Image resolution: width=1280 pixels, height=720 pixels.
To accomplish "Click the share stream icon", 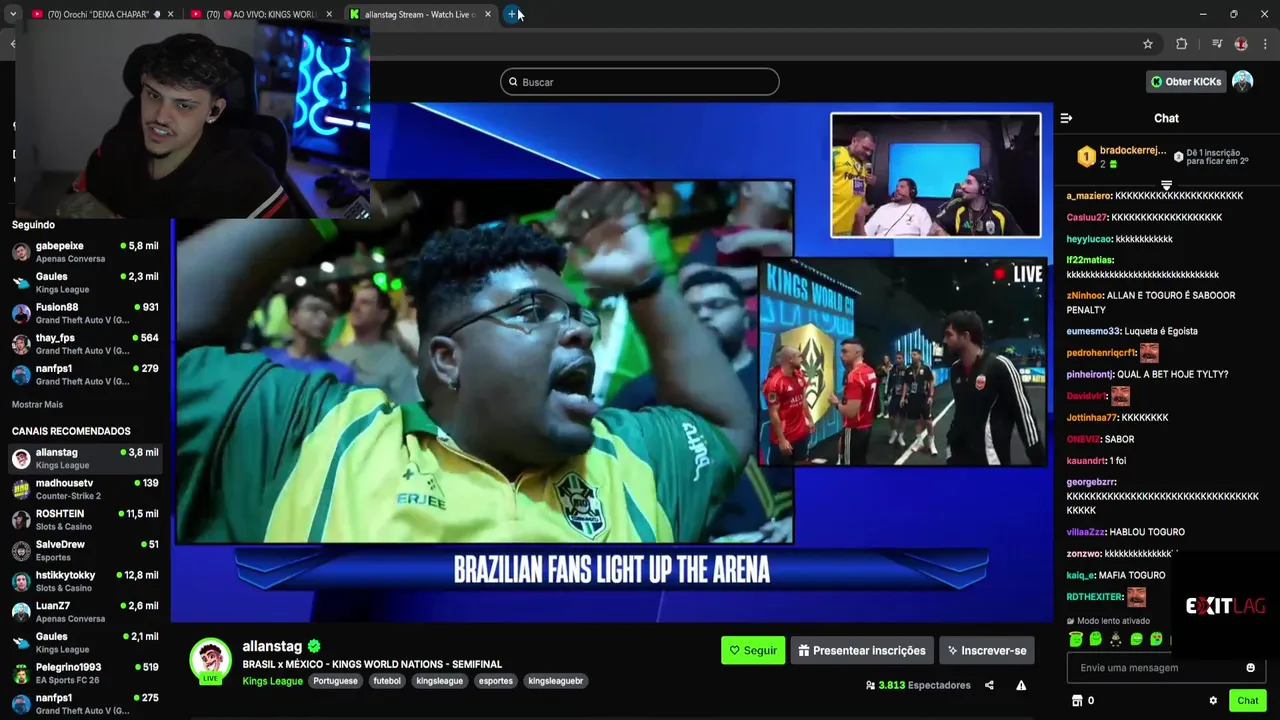I will coord(989,685).
